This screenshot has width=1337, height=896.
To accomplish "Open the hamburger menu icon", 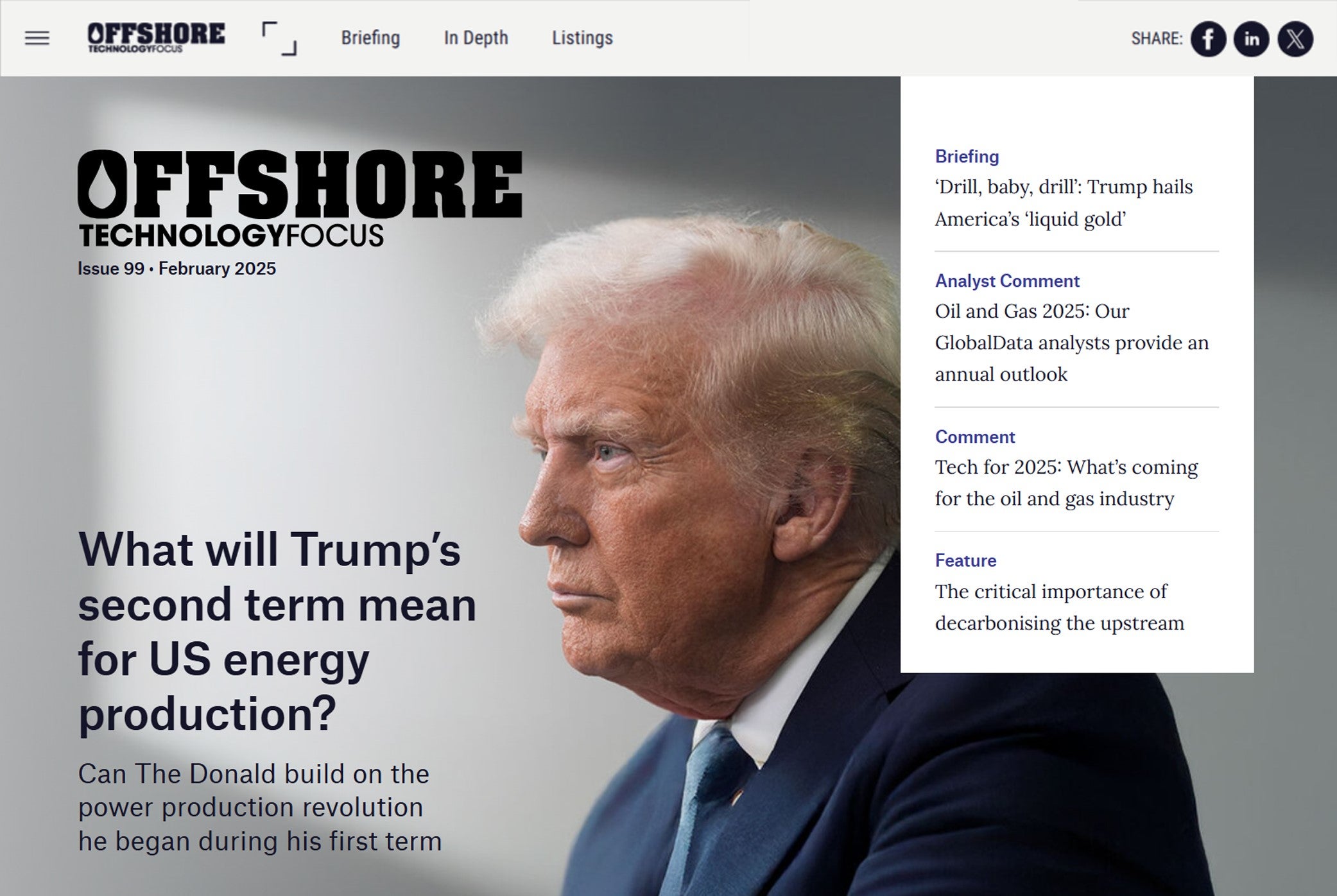I will (x=37, y=39).
